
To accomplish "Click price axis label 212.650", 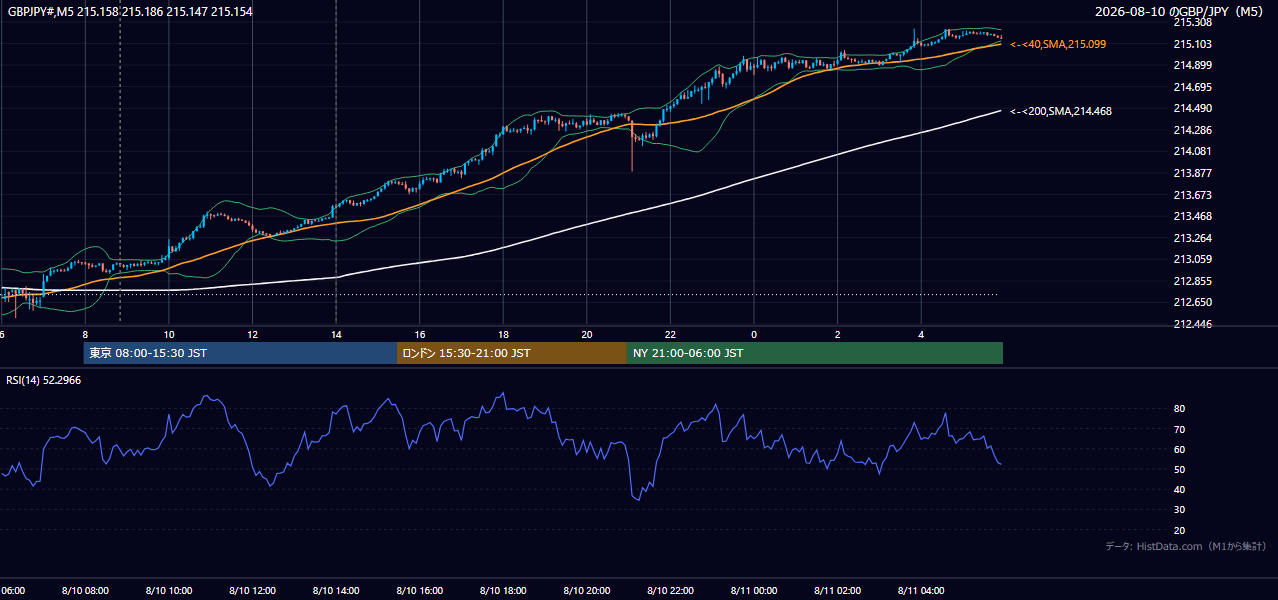I will tap(1192, 302).
